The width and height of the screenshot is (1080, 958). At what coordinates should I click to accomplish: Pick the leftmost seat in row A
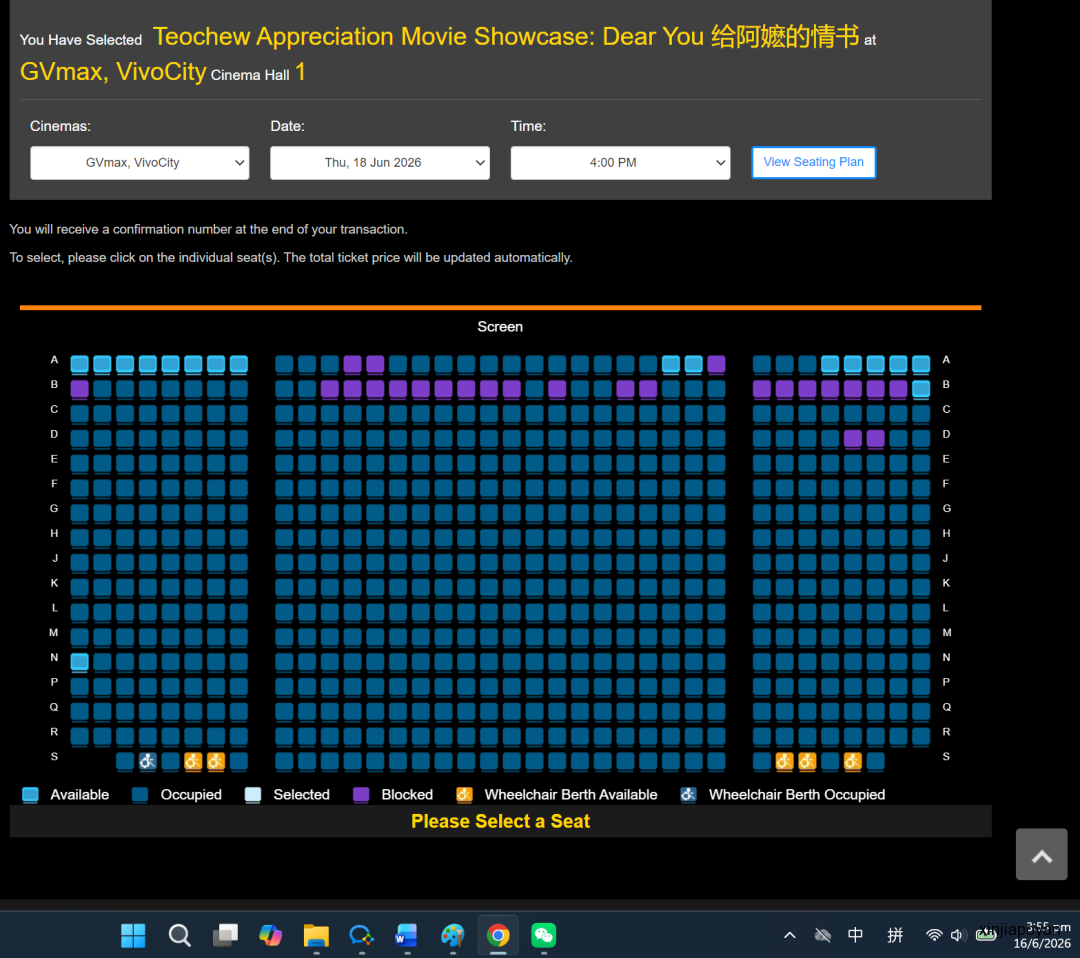79,364
